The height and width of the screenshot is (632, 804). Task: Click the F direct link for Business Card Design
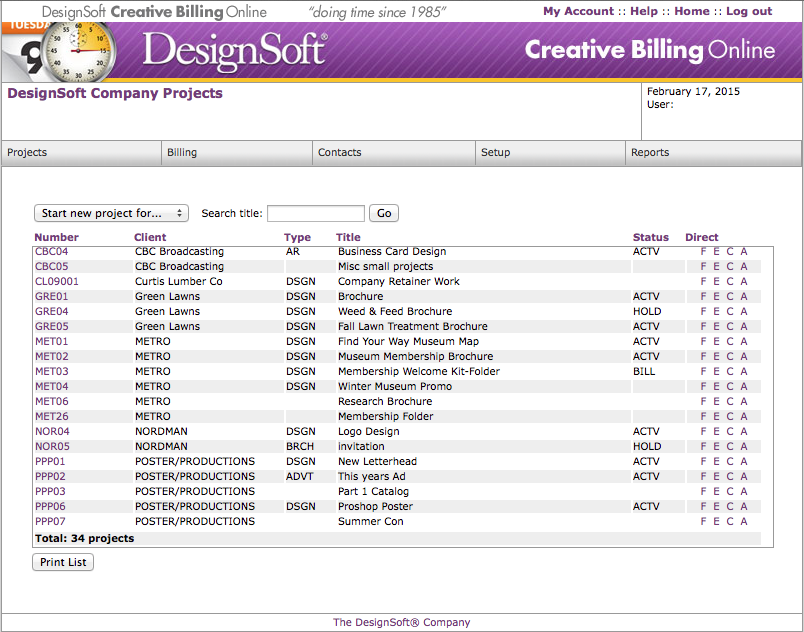coord(703,251)
